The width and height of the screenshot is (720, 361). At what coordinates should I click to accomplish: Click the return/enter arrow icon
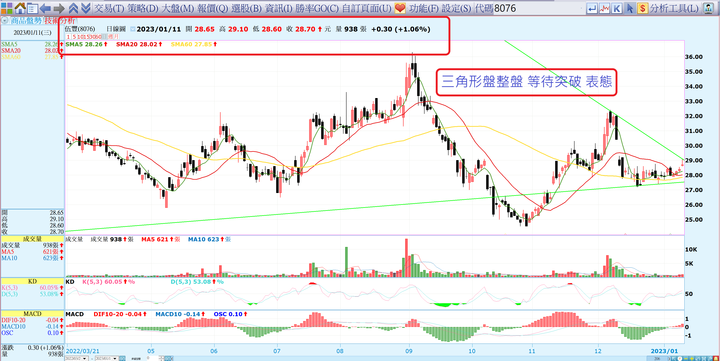point(592,8)
